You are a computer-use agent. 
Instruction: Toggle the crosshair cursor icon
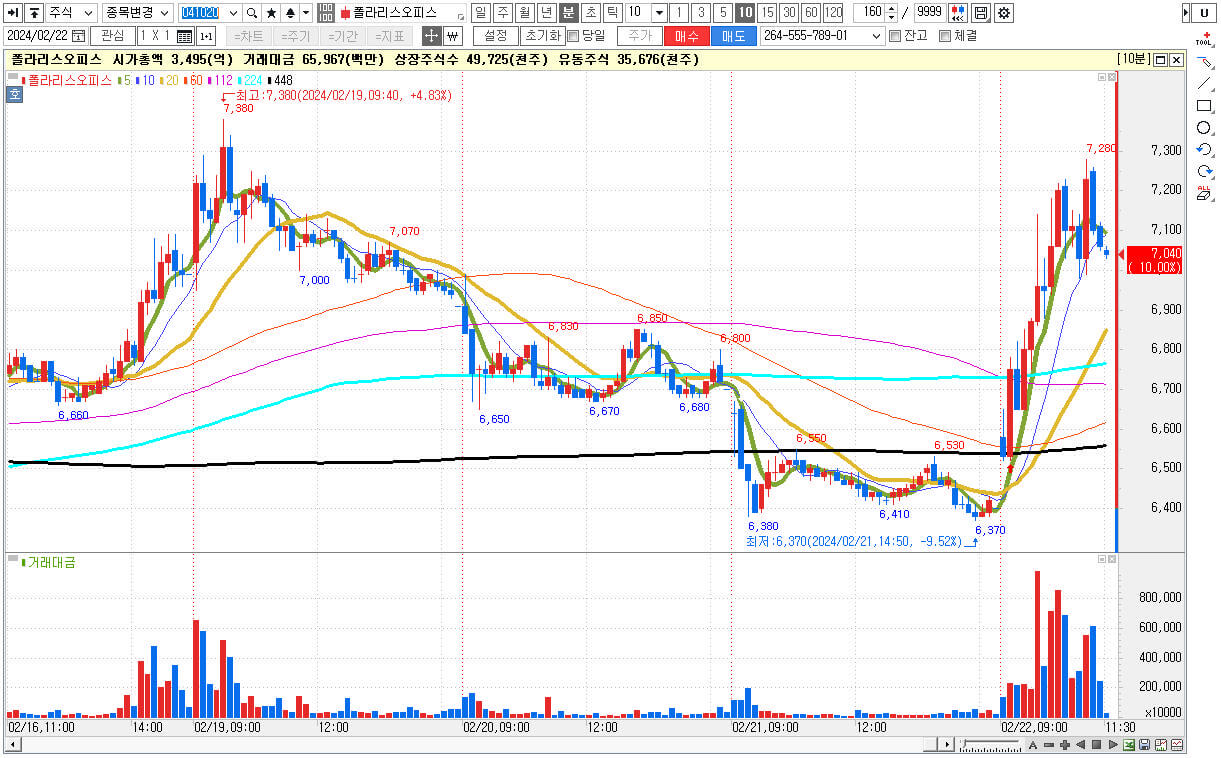point(431,36)
